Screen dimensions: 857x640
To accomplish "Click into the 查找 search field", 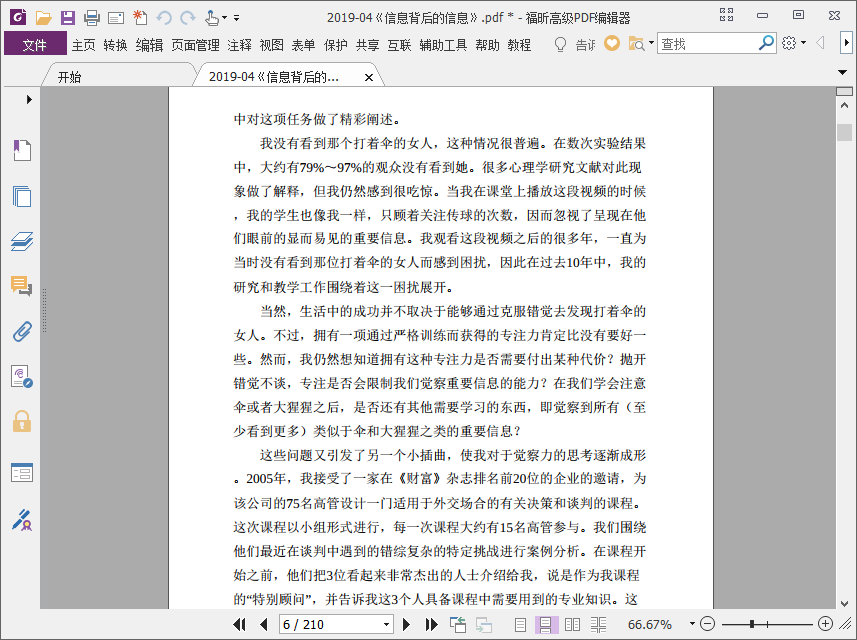I will [707, 44].
